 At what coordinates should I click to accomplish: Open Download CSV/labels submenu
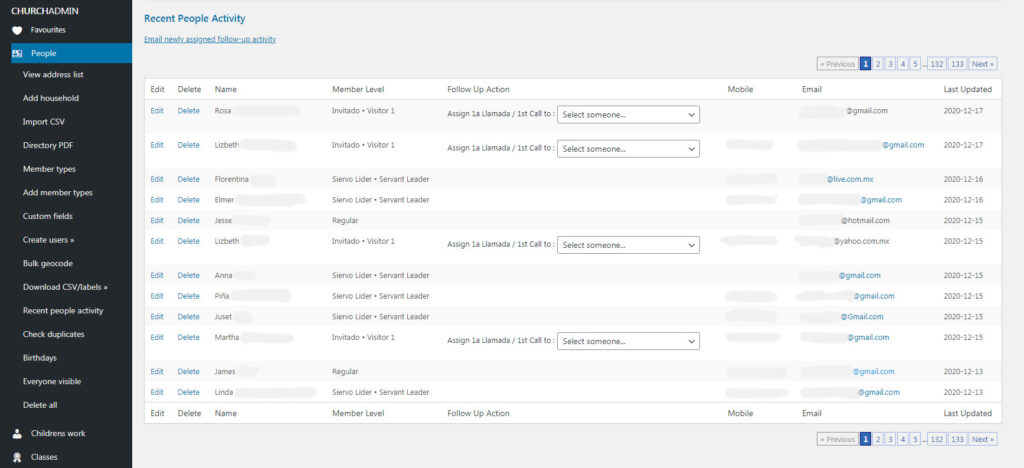click(x=65, y=287)
